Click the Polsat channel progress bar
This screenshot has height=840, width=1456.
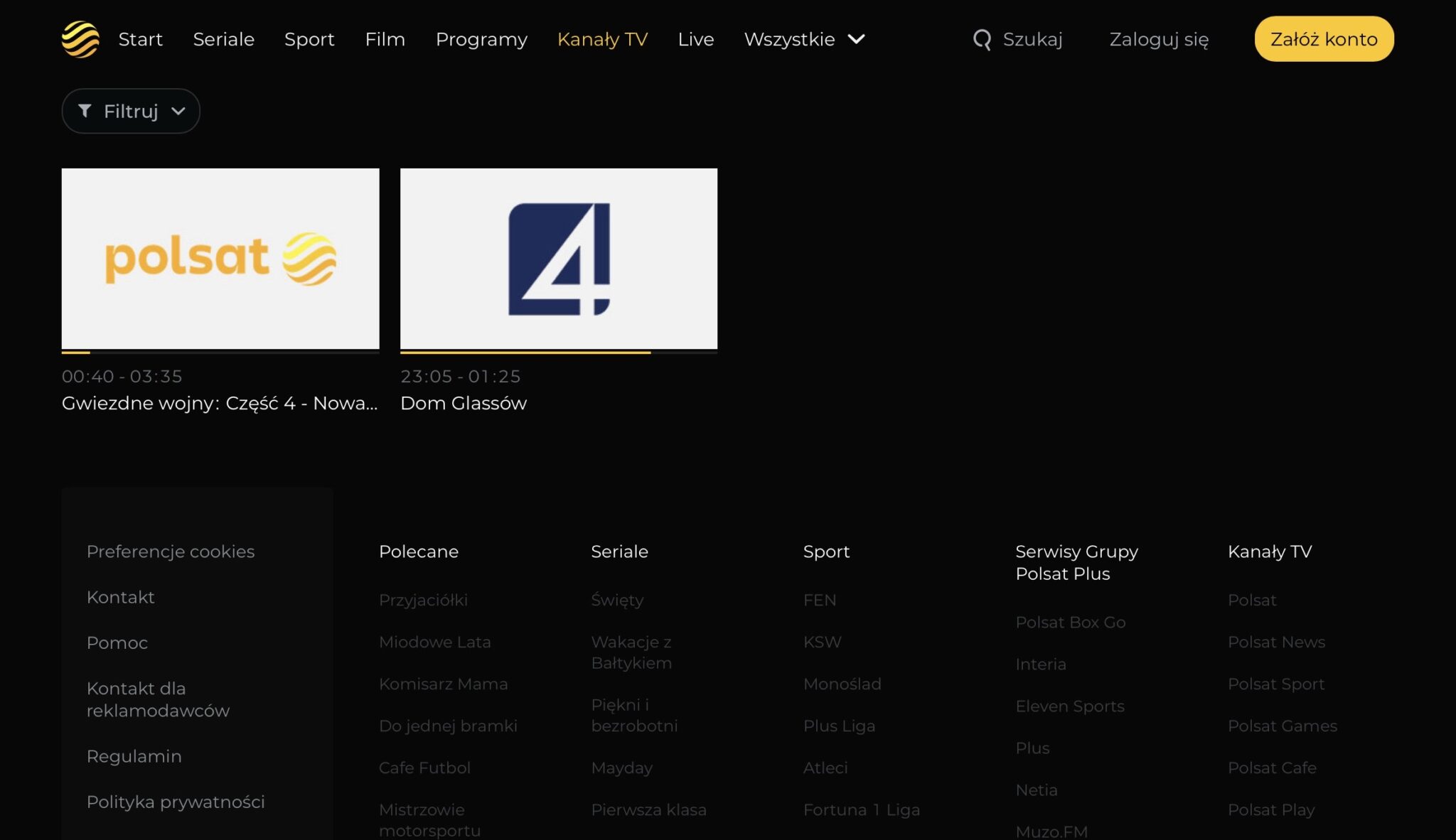(x=220, y=352)
